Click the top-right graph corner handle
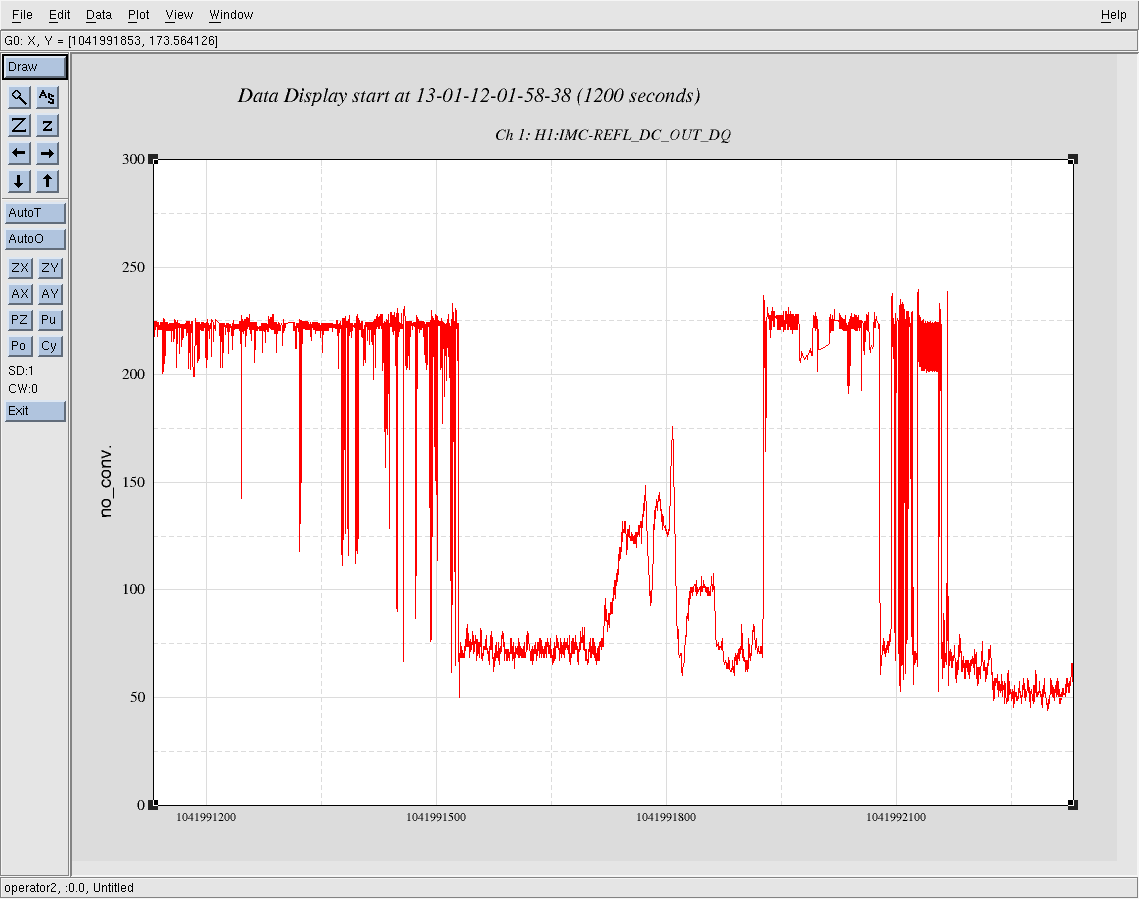The width and height of the screenshot is (1139, 899). (1073, 159)
